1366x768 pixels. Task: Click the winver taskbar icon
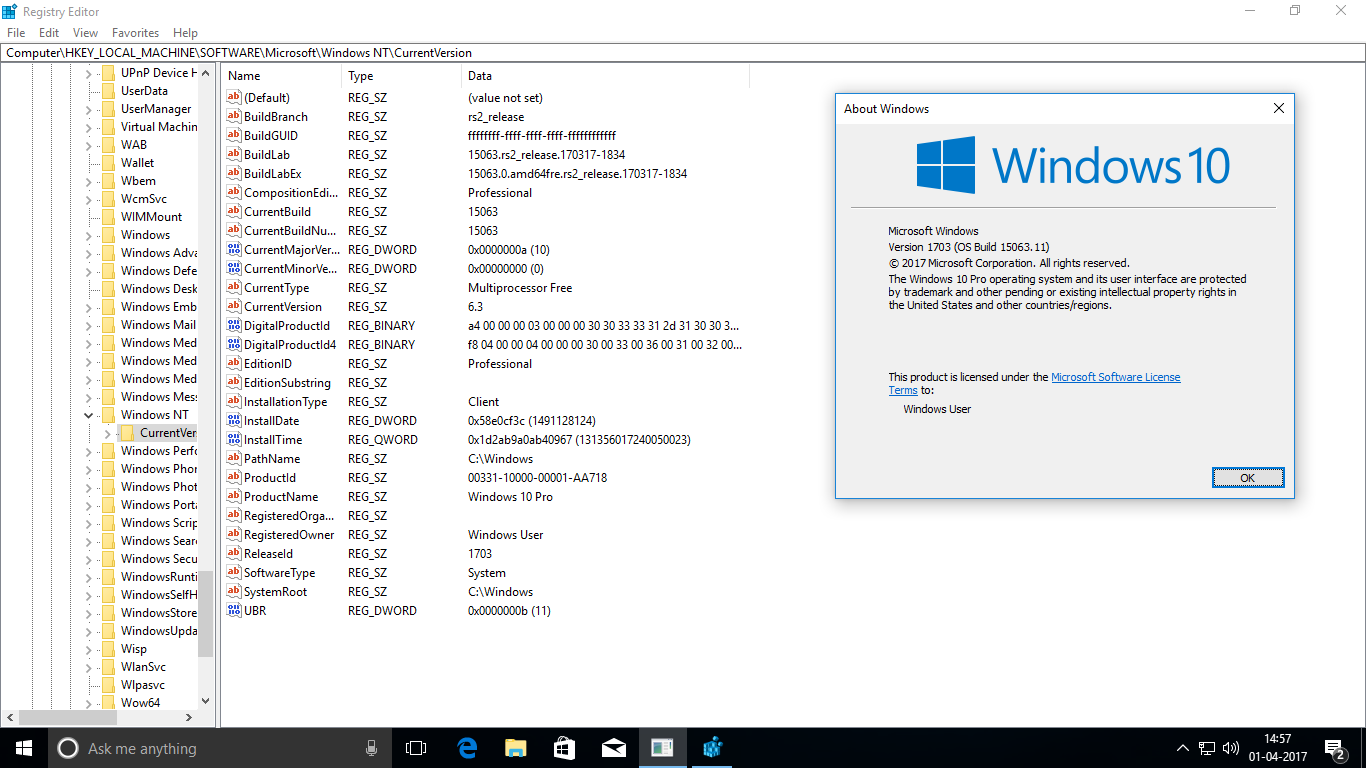(662, 748)
